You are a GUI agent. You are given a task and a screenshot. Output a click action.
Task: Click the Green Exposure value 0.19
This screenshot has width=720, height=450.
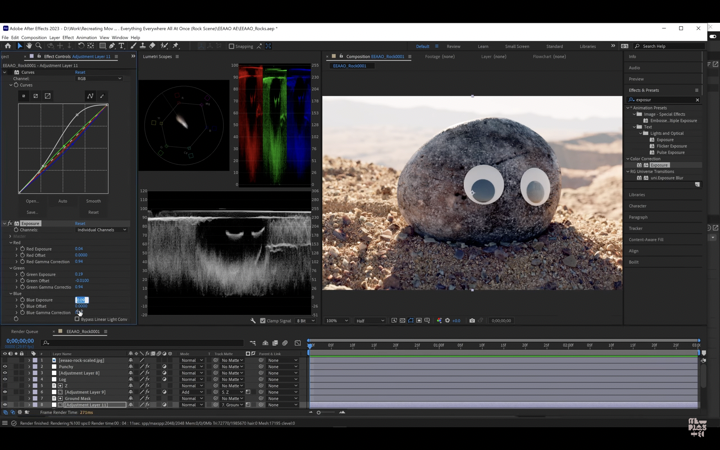coord(79,274)
